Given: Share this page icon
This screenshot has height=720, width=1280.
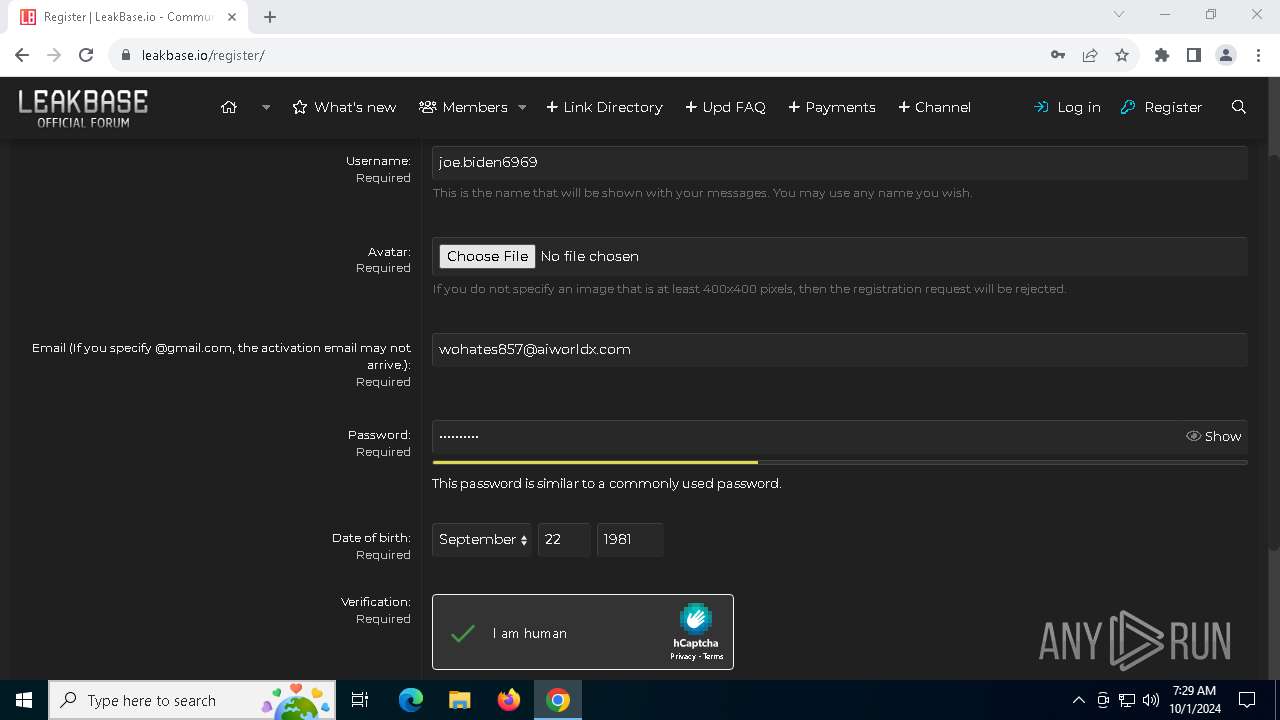Looking at the screenshot, I should coord(1090,55).
